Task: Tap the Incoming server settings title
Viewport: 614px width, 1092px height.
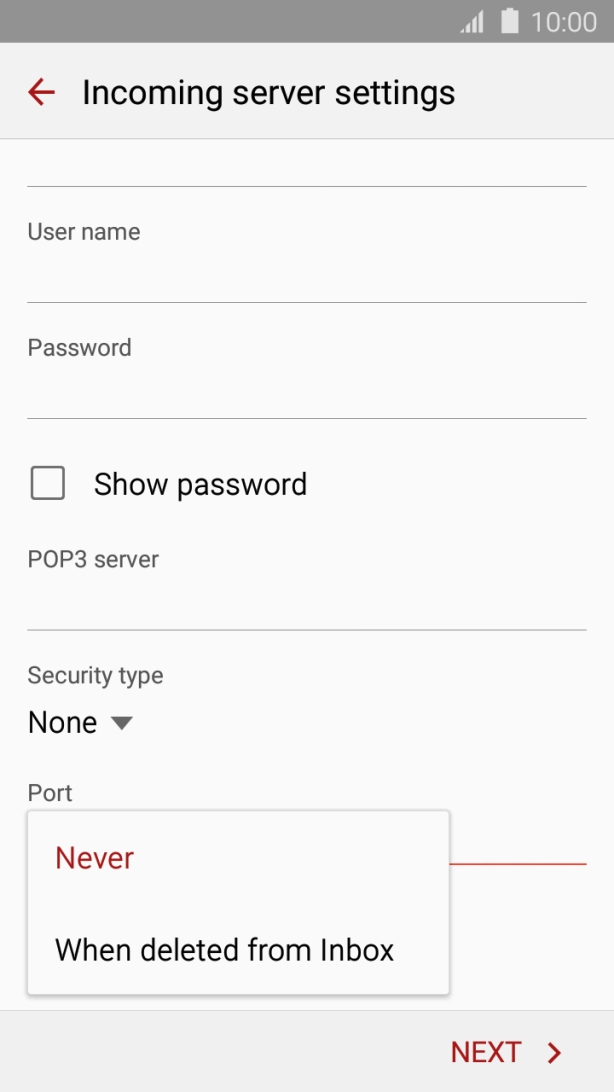Action: 268,92
